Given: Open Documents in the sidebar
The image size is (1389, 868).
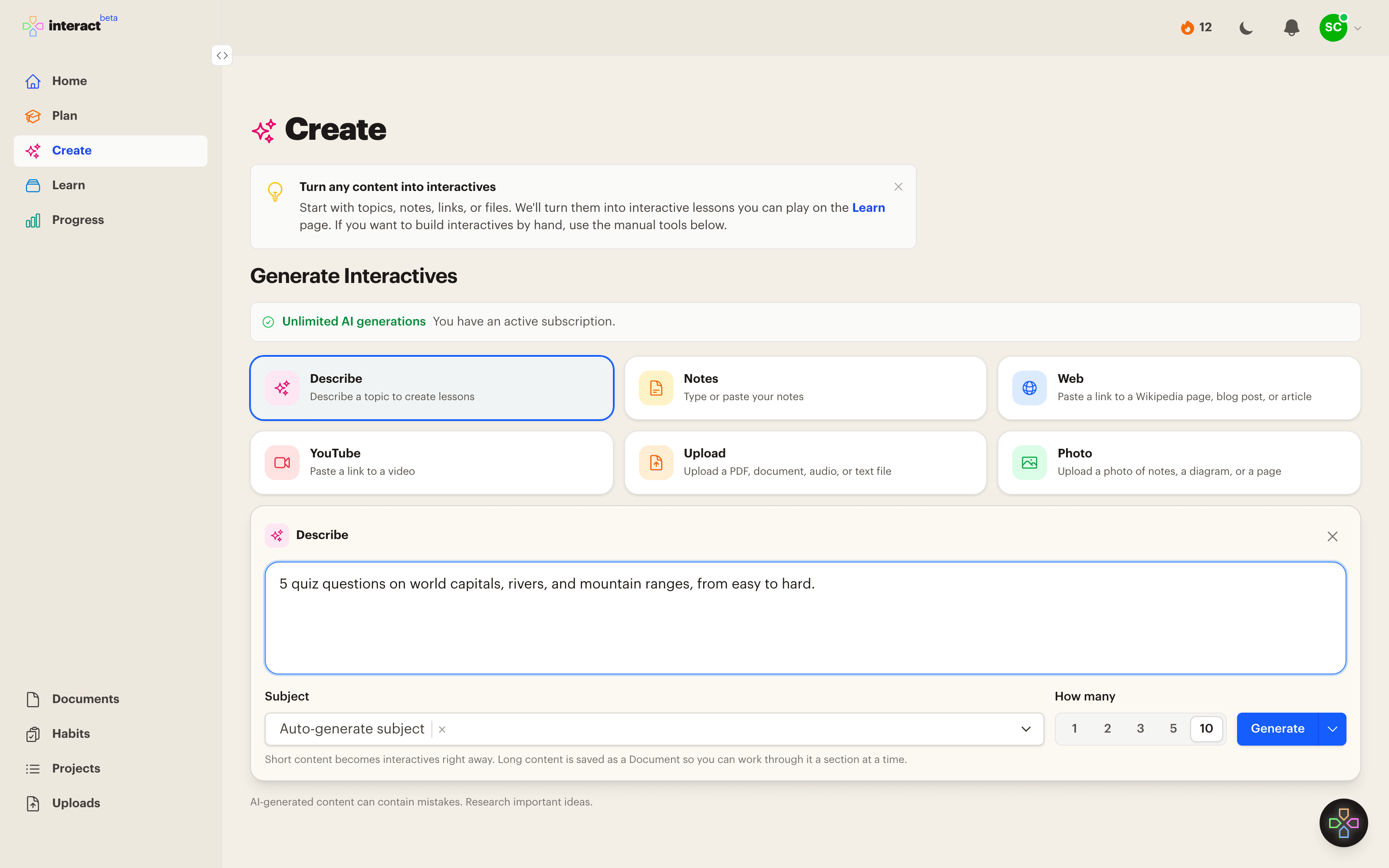Looking at the screenshot, I should point(111,699).
